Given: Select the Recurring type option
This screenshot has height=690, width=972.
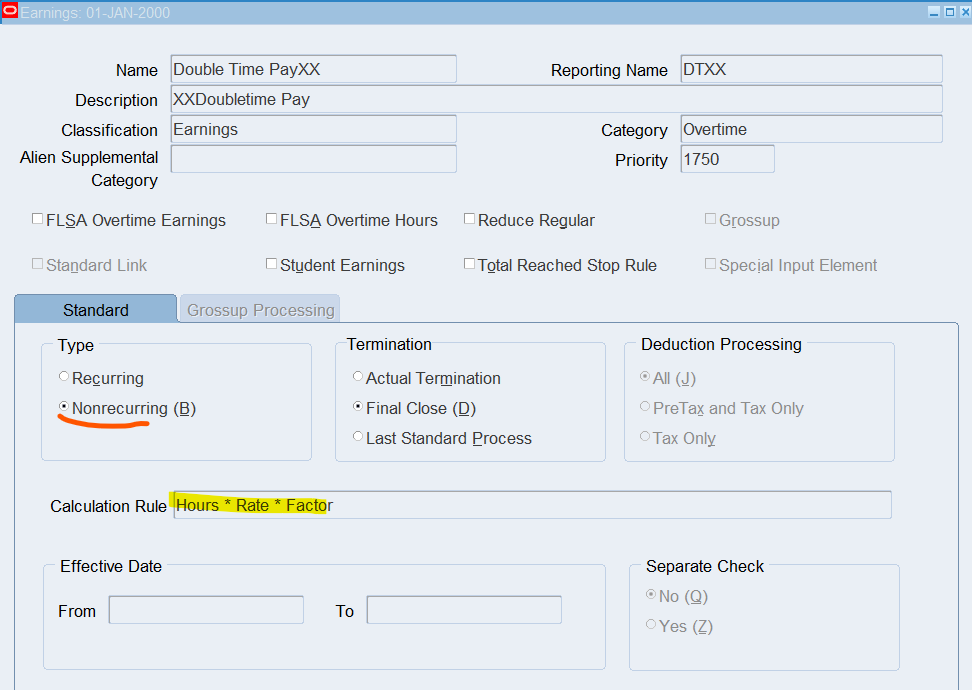Looking at the screenshot, I should coord(64,377).
